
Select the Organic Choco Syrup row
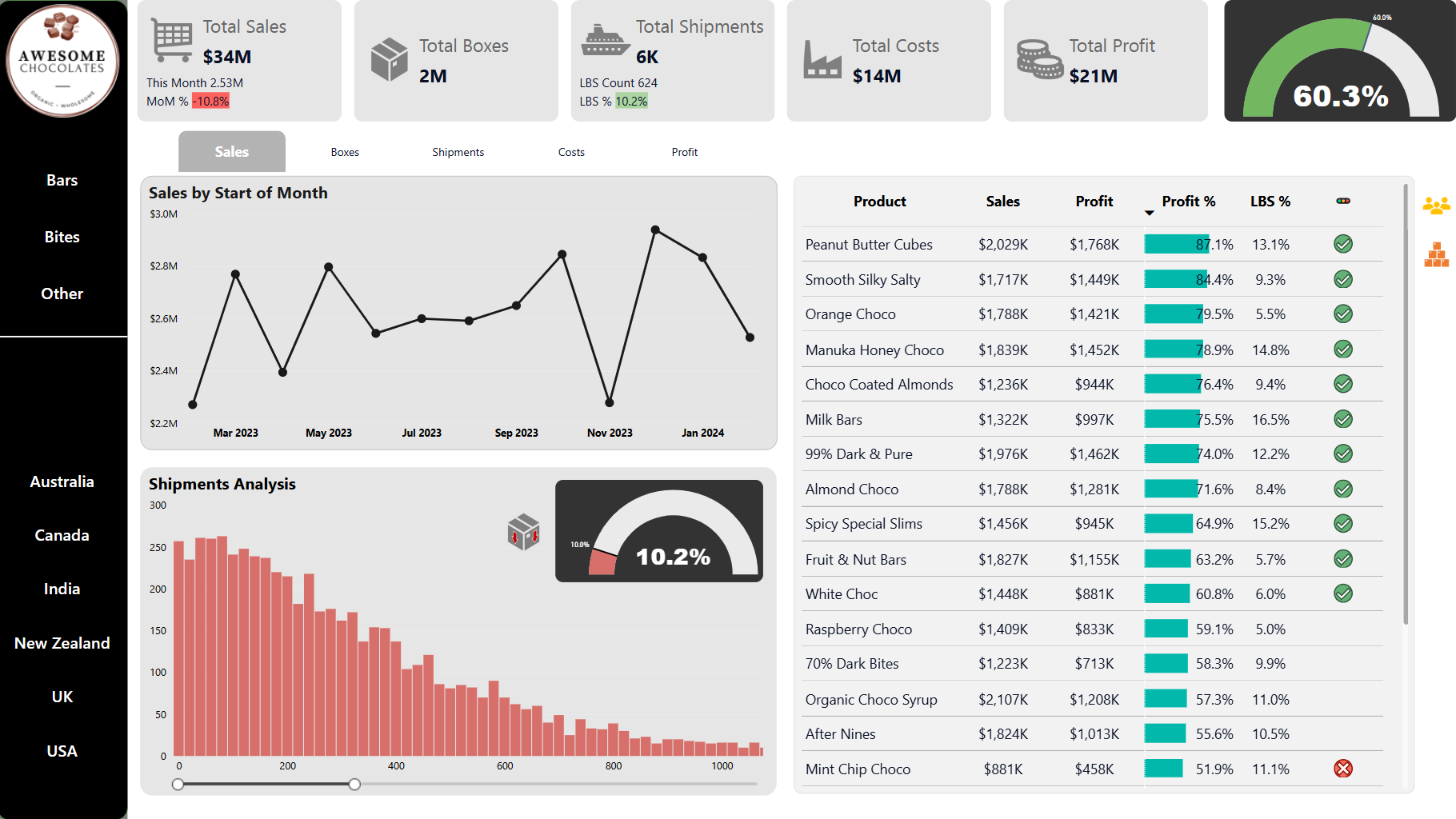pyautogui.click(x=1093, y=699)
